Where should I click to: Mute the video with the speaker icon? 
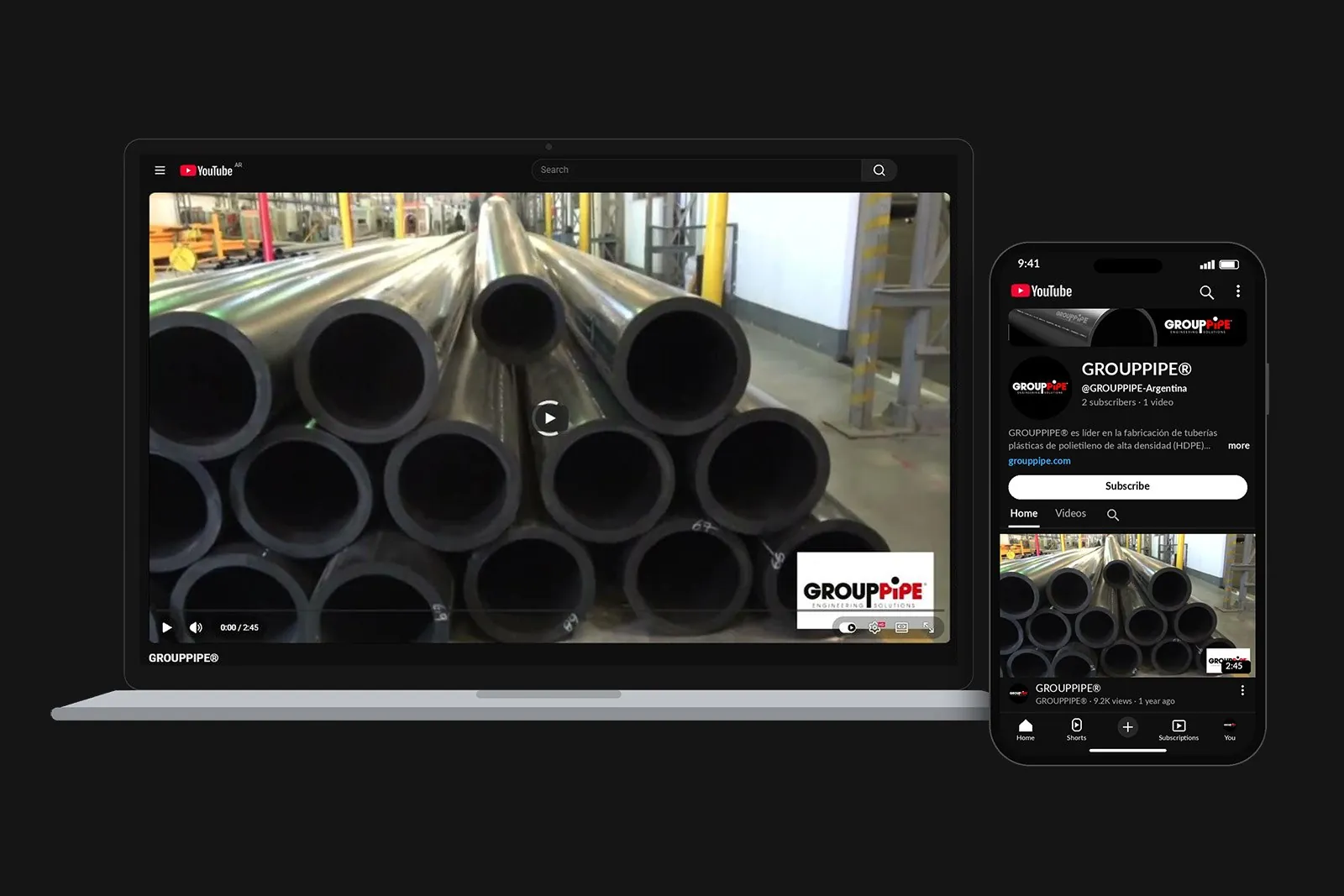click(x=196, y=627)
